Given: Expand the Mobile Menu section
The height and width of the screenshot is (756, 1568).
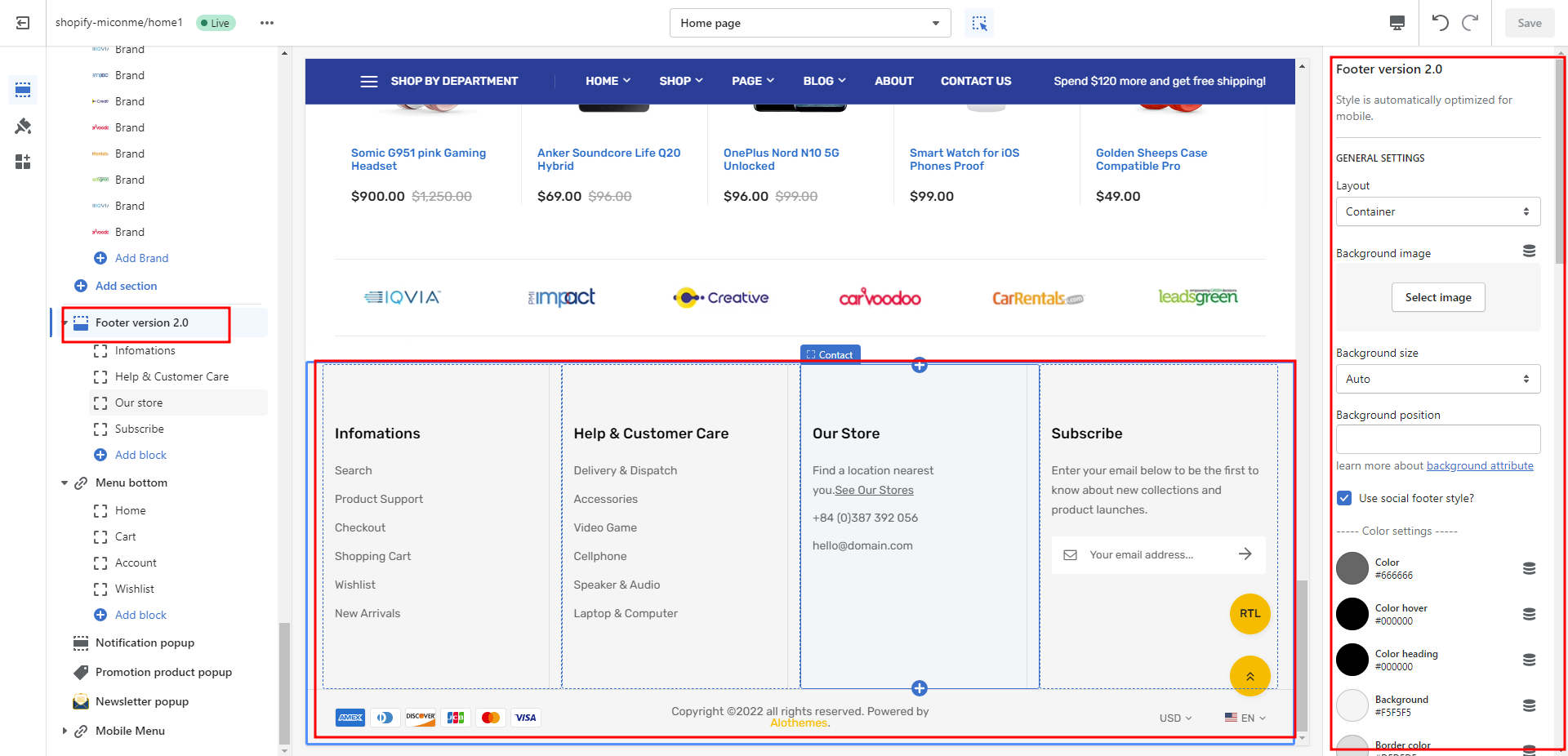Looking at the screenshot, I should coord(65,731).
